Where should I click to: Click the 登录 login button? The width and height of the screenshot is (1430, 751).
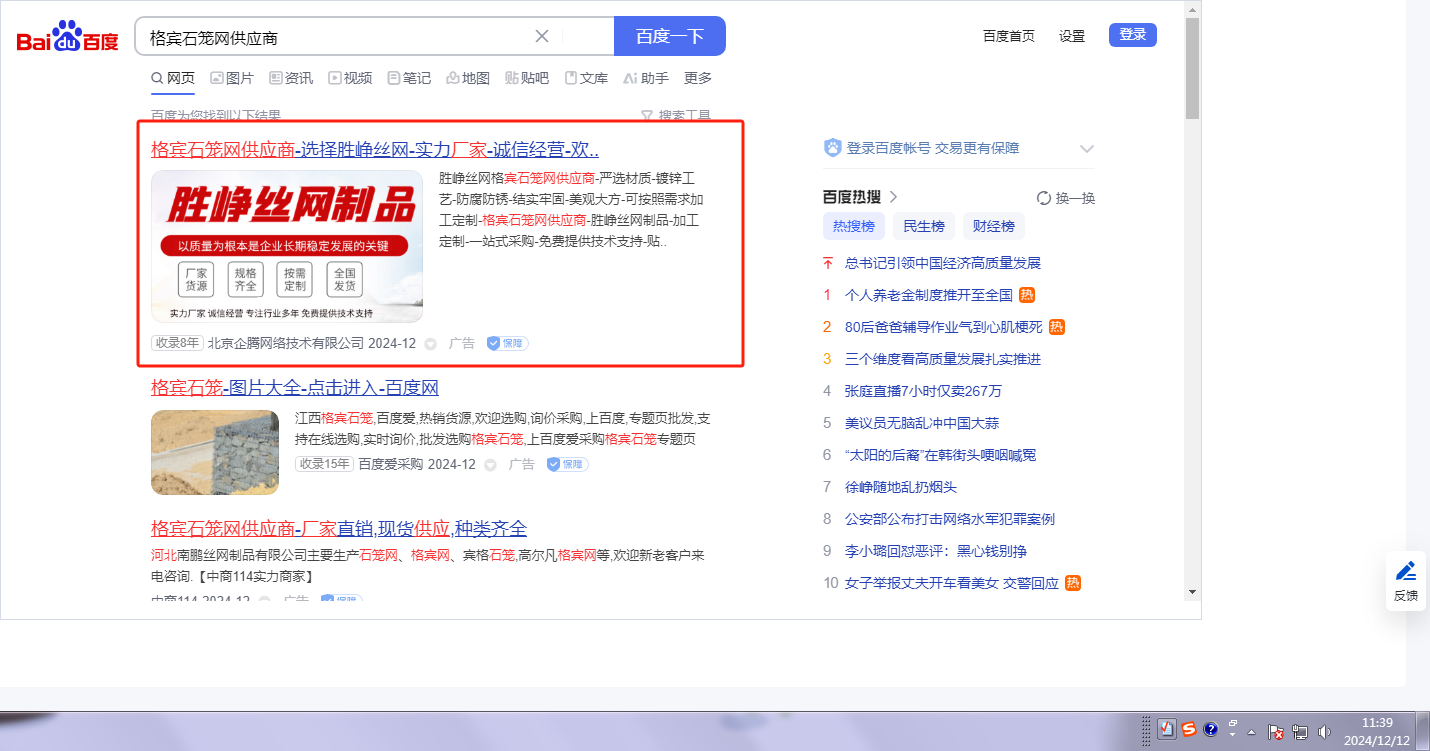tap(1132, 35)
